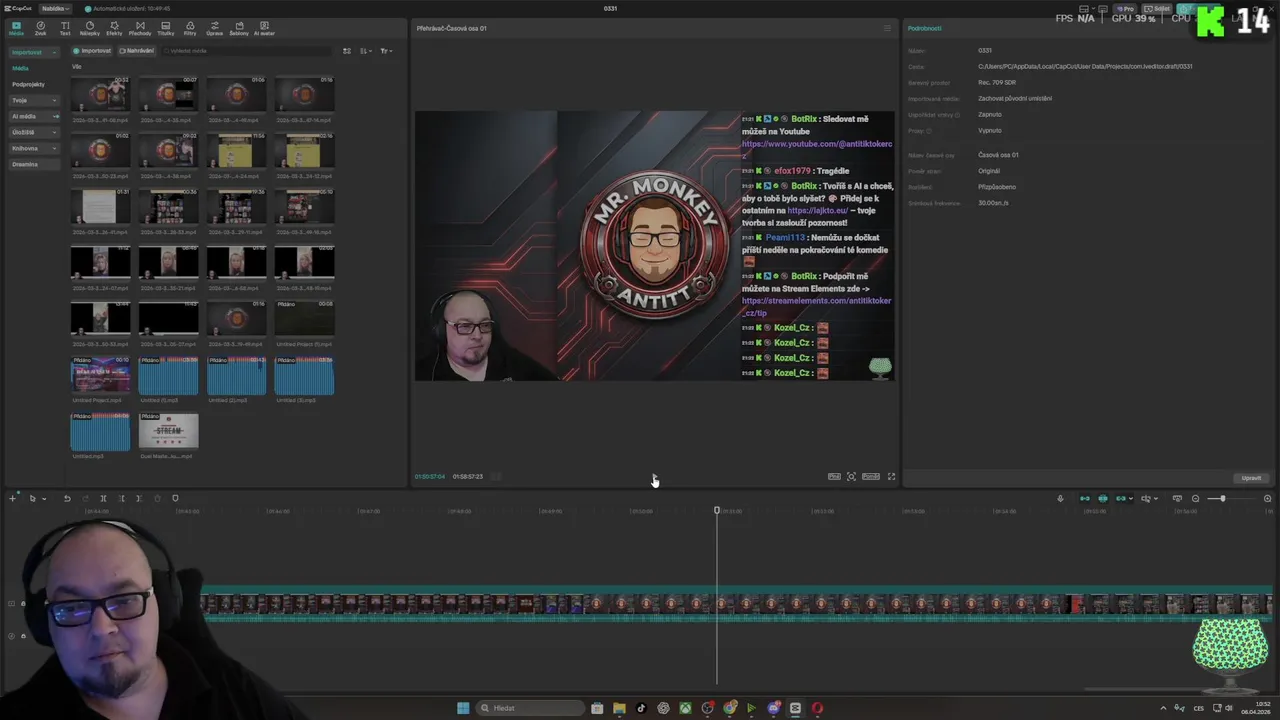Open the player panel hamburger menu
Screen dimensions: 1280x720
click(887, 28)
